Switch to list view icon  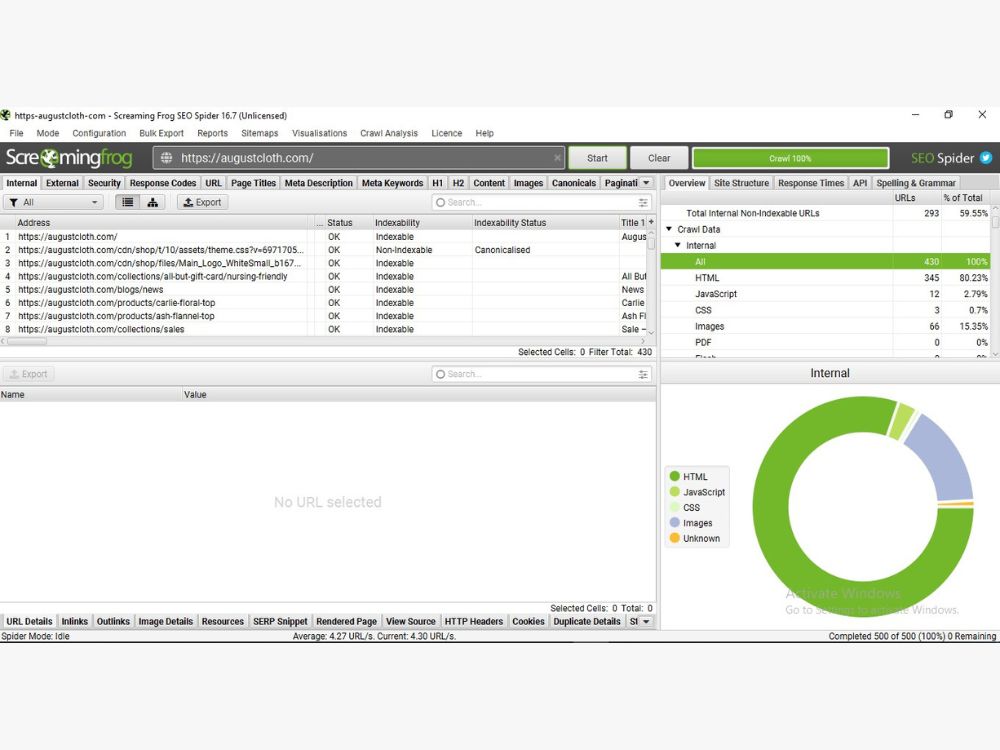128,202
